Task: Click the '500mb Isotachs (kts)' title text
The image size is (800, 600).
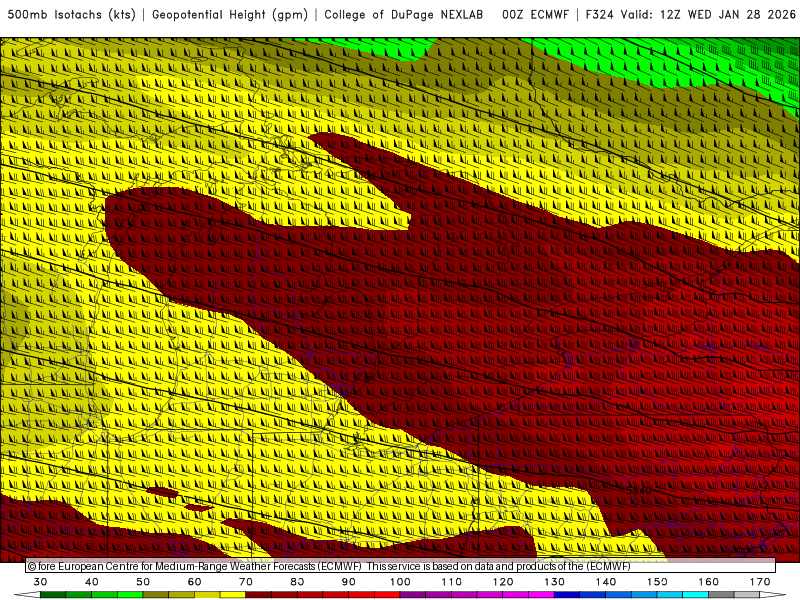Action: [71, 15]
